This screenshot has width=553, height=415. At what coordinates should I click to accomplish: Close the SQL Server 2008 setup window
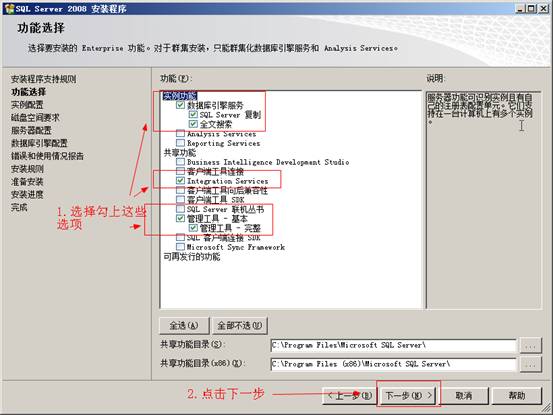[x=543, y=8]
